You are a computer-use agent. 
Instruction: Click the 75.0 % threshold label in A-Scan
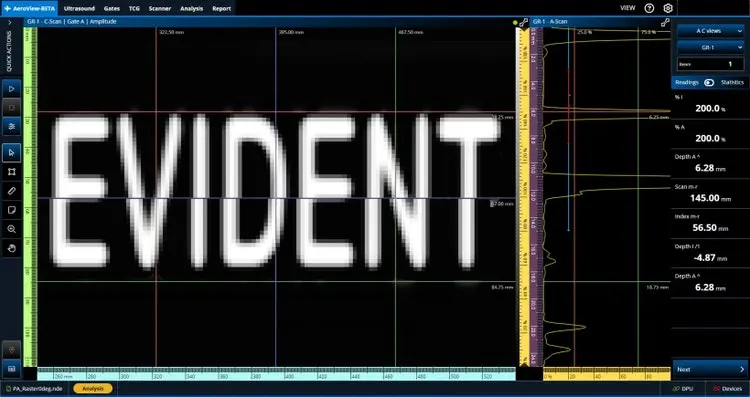[x=648, y=32]
